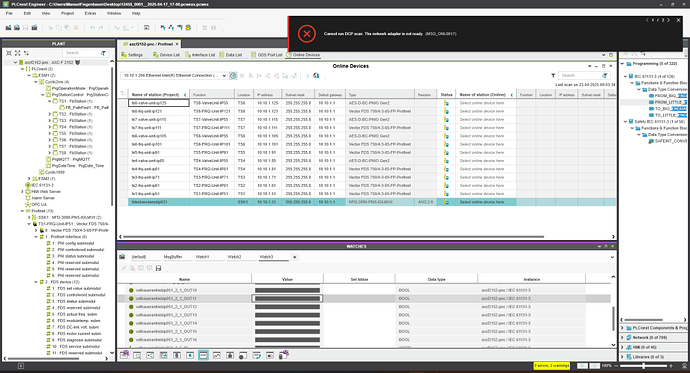This screenshot has width=690, height=373.
Task: Open the Extras menu
Action: point(90,13)
